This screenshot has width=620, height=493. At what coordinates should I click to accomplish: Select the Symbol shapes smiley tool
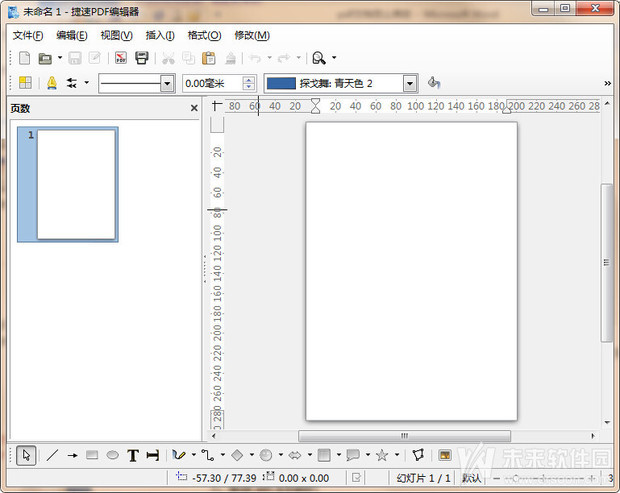[266, 455]
